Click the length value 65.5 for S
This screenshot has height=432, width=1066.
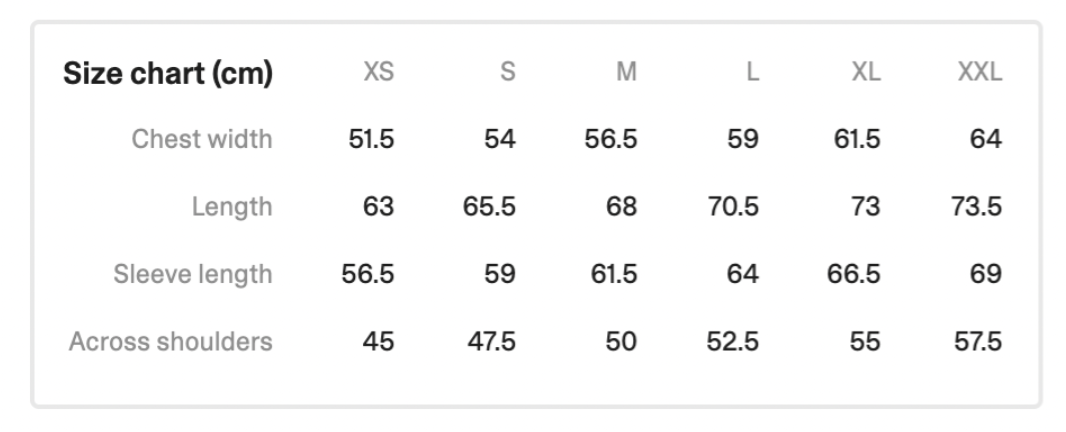(490, 207)
